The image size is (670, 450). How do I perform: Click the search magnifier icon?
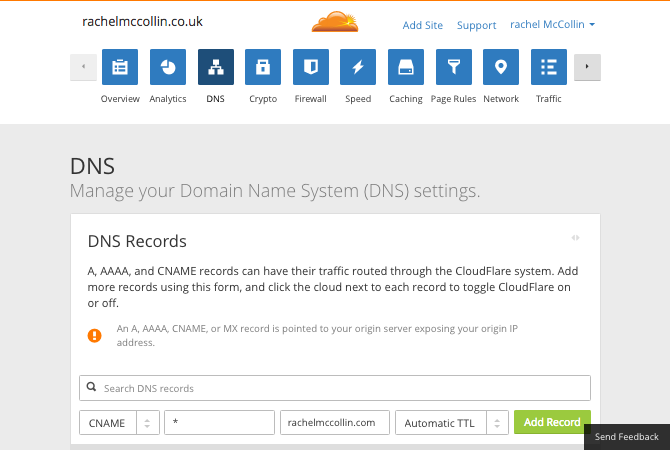point(91,387)
